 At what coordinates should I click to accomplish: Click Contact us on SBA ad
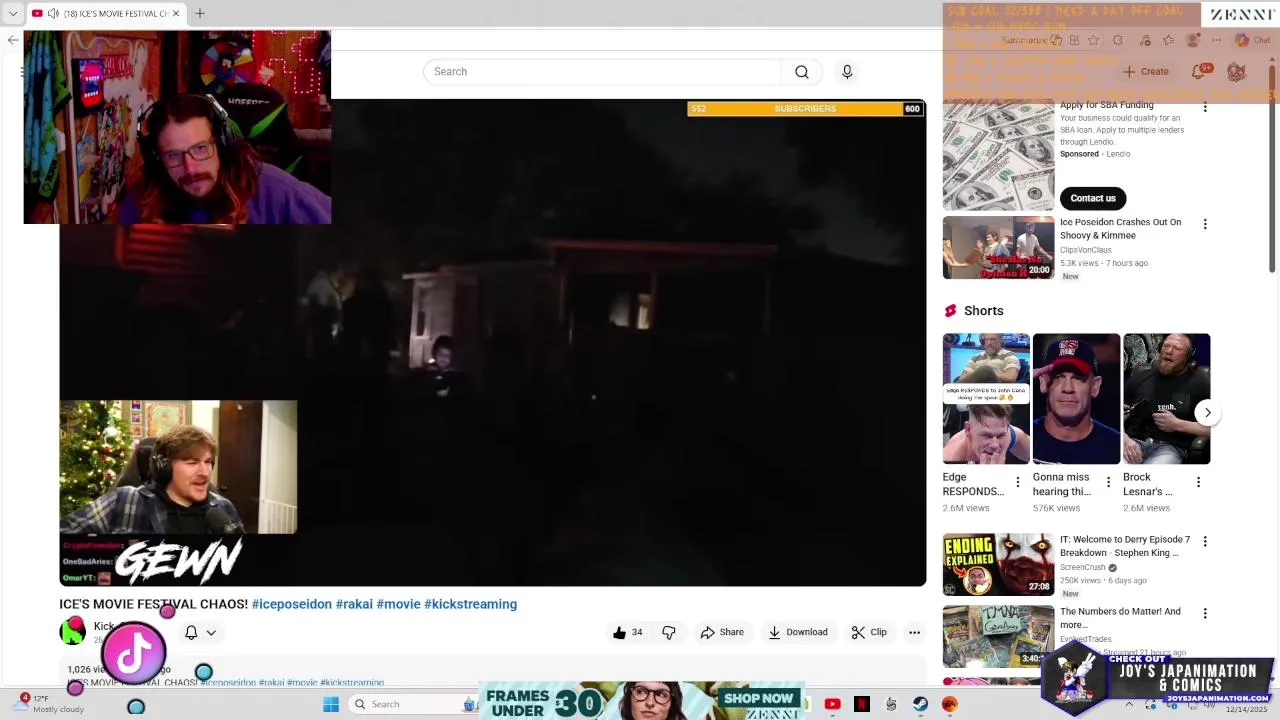(1093, 198)
